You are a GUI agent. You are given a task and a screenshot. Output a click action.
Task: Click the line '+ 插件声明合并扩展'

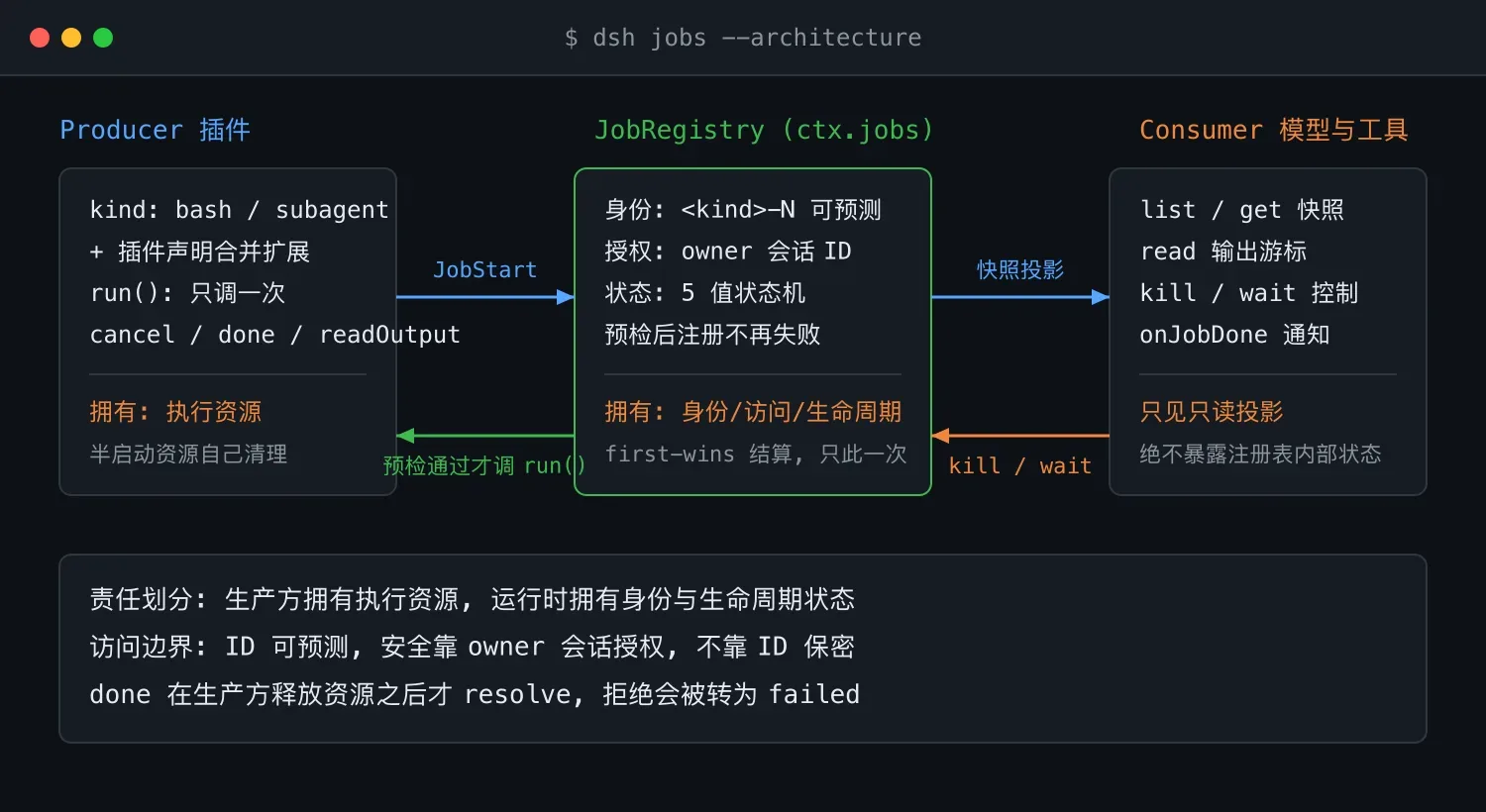(x=199, y=252)
